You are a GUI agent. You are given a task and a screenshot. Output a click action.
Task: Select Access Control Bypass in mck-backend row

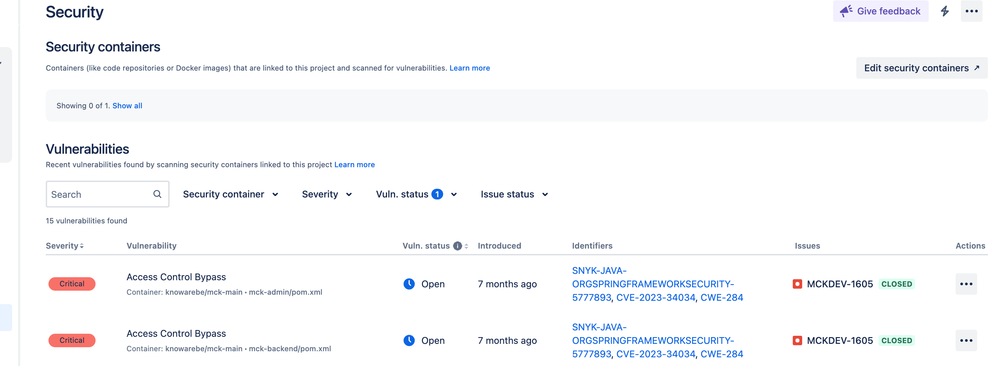[176, 334]
